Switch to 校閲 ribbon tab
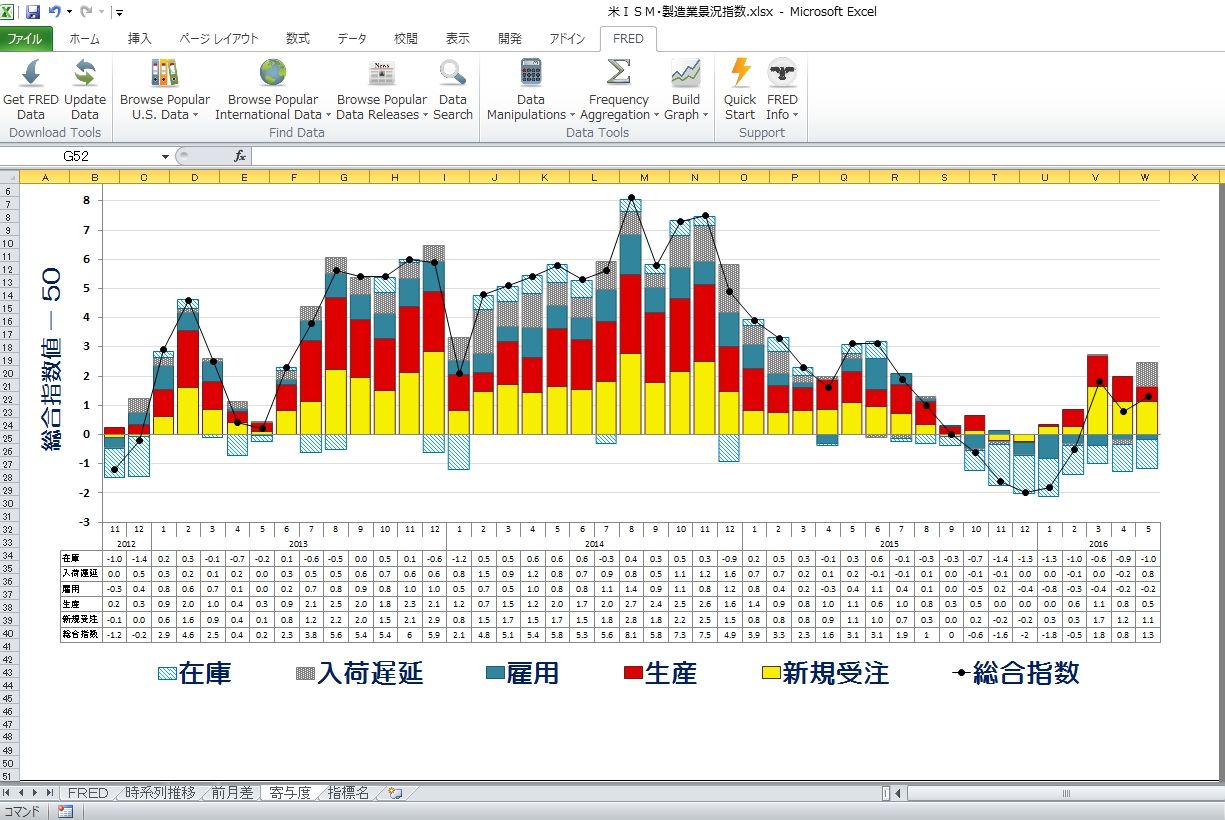Image resolution: width=1225 pixels, height=820 pixels. click(x=406, y=39)
